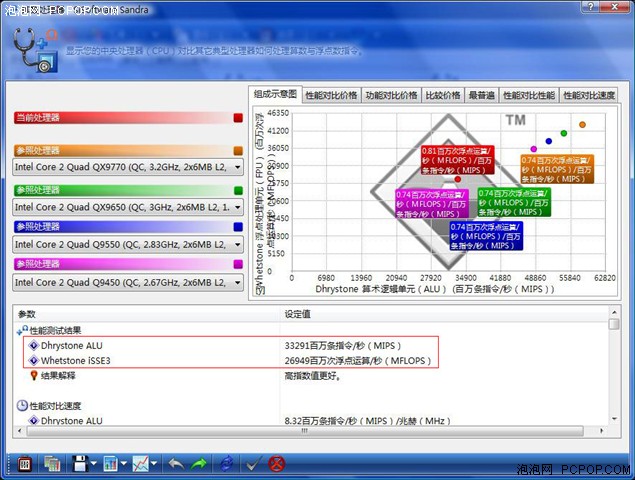
Task: Switch to the 性能对比性能 tab
Action: [529, 96]
